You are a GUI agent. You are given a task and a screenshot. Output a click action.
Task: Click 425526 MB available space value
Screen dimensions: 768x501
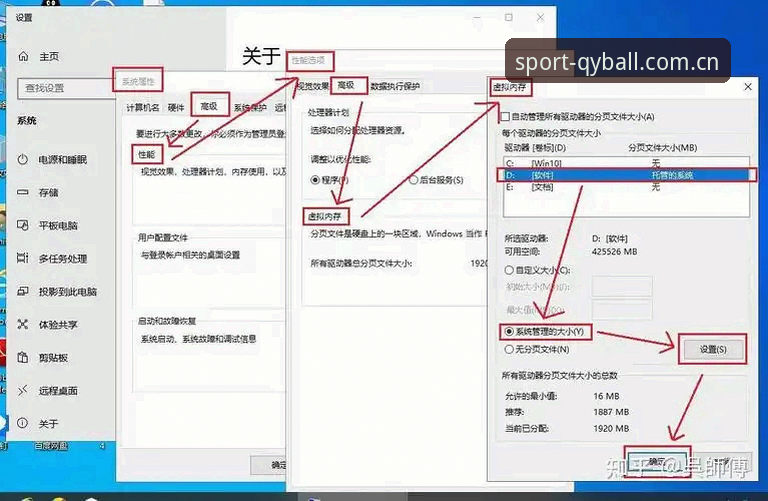pos(614,252)
